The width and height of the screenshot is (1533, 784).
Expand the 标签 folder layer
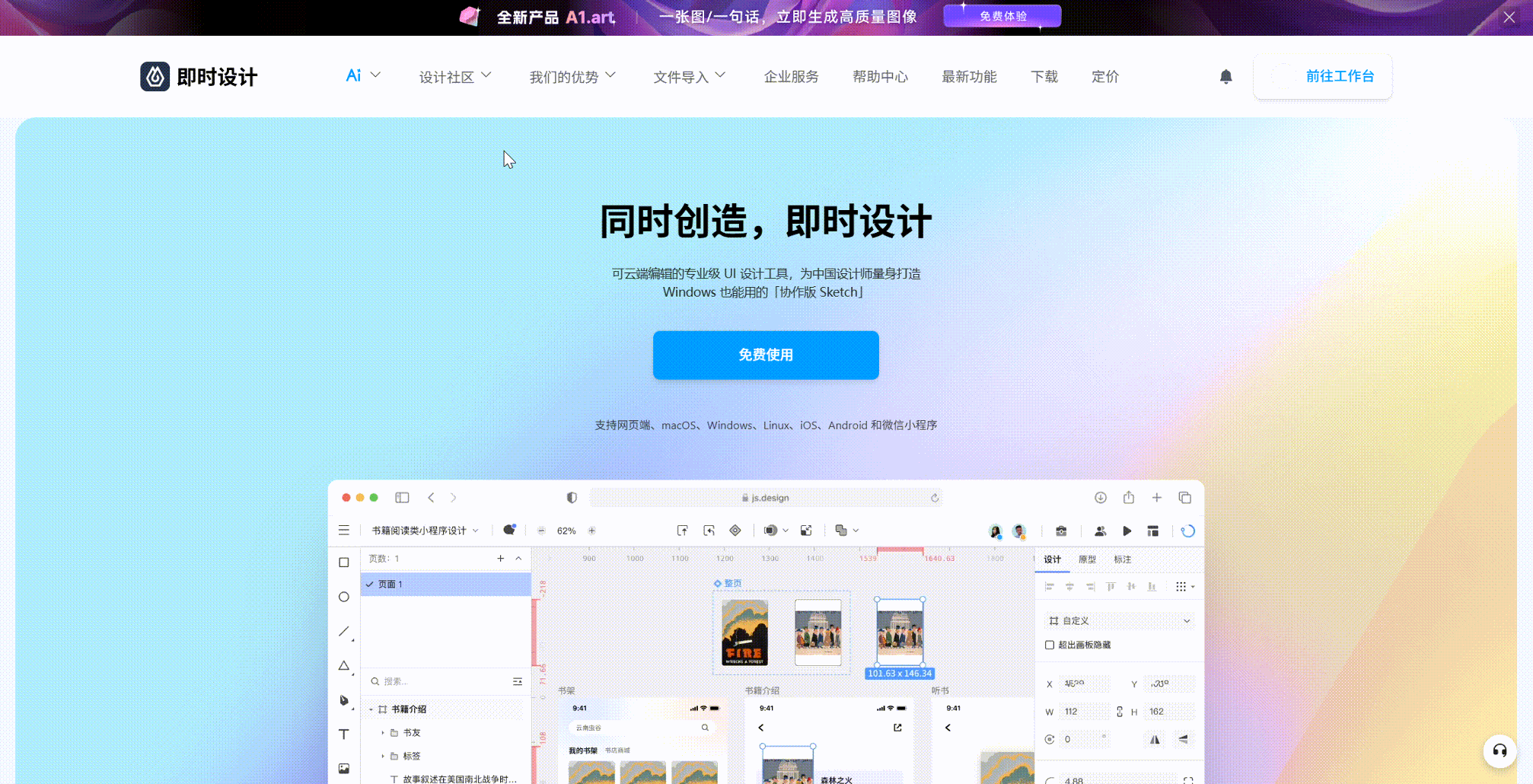(383, 756)
